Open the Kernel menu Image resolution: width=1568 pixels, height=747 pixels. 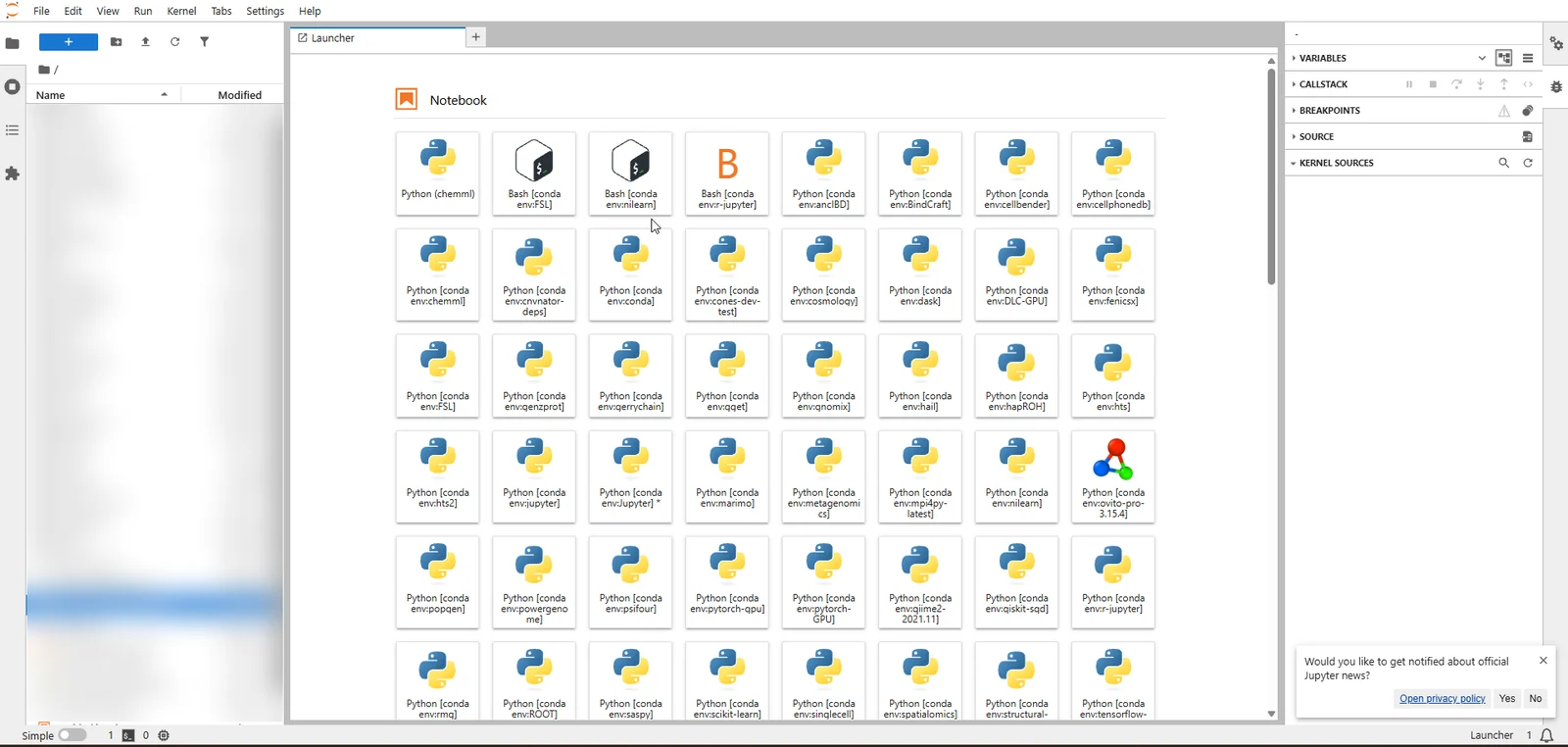(181, 11)
